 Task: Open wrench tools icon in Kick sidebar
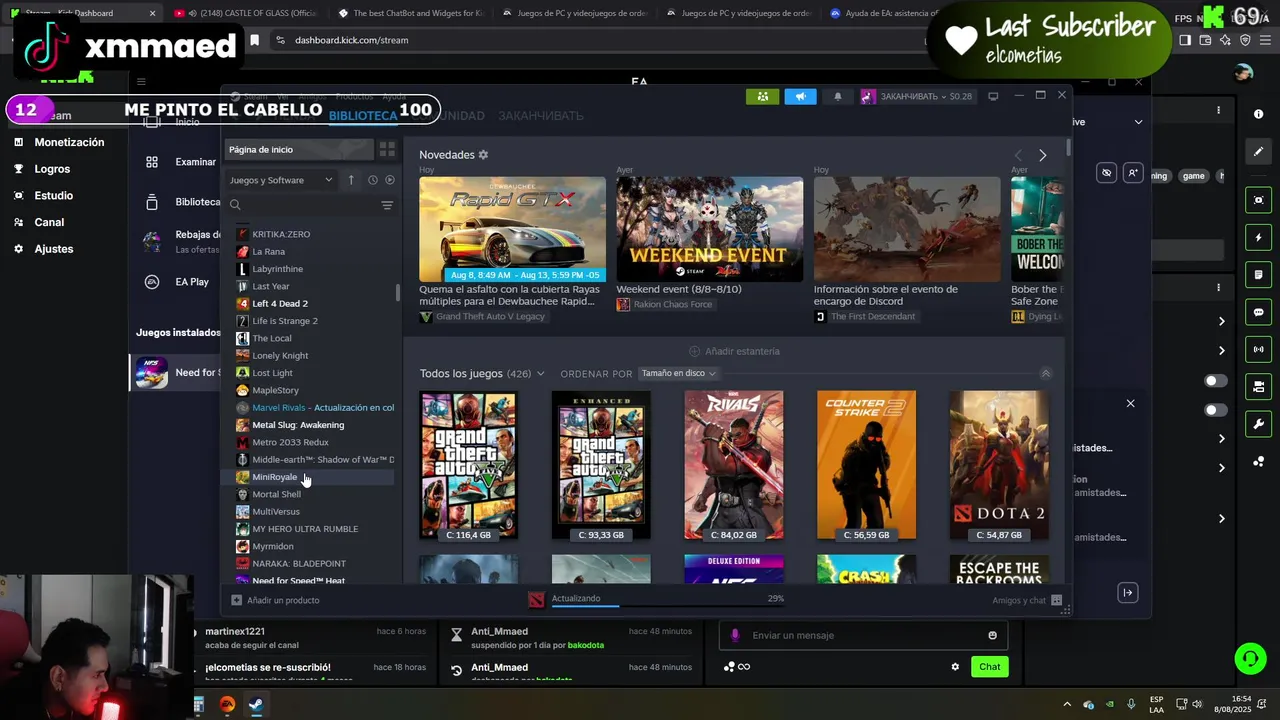pos(1258,424)
